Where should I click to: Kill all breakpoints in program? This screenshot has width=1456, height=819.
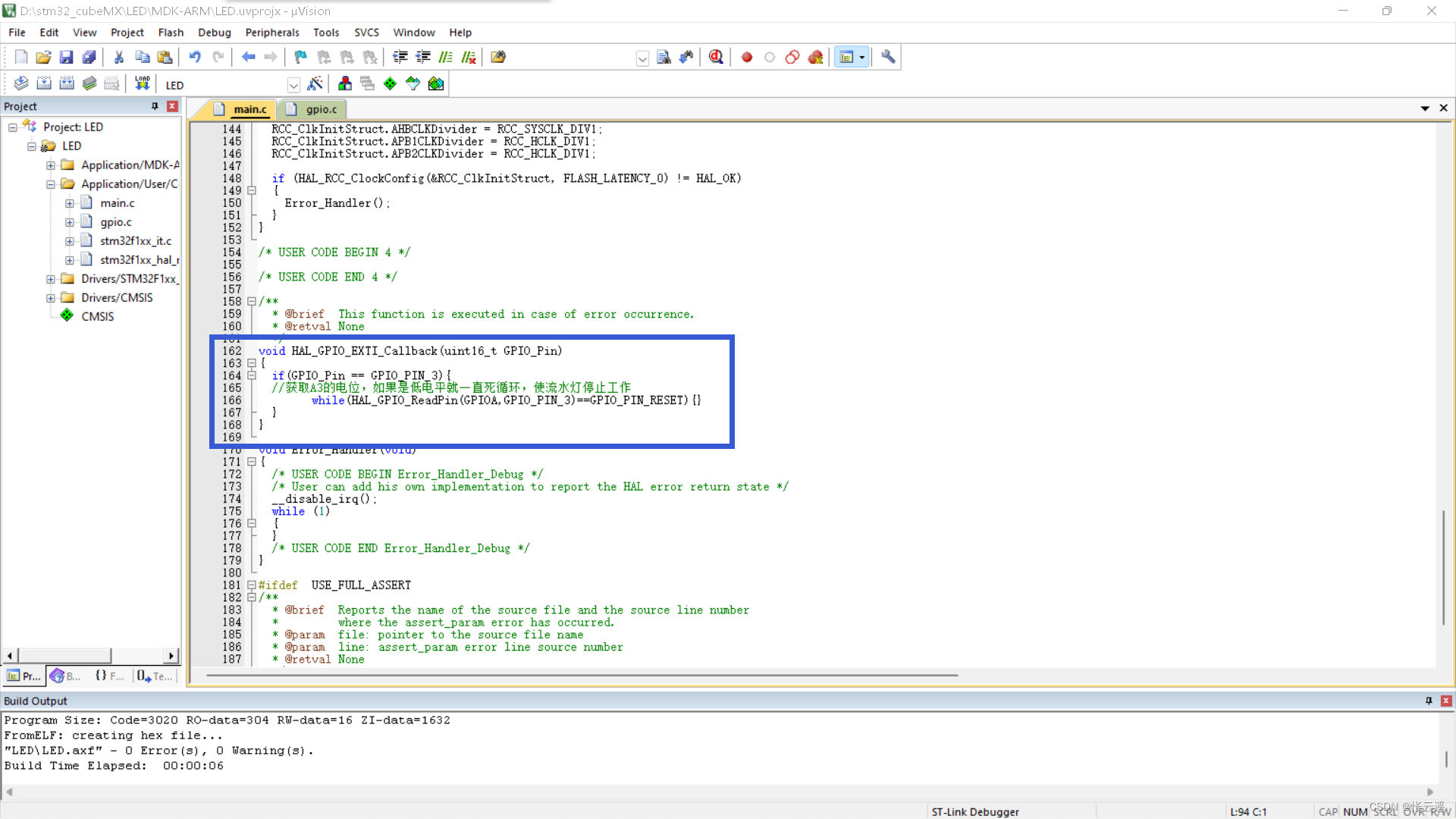pyautogui.click(x=816, y=57)
